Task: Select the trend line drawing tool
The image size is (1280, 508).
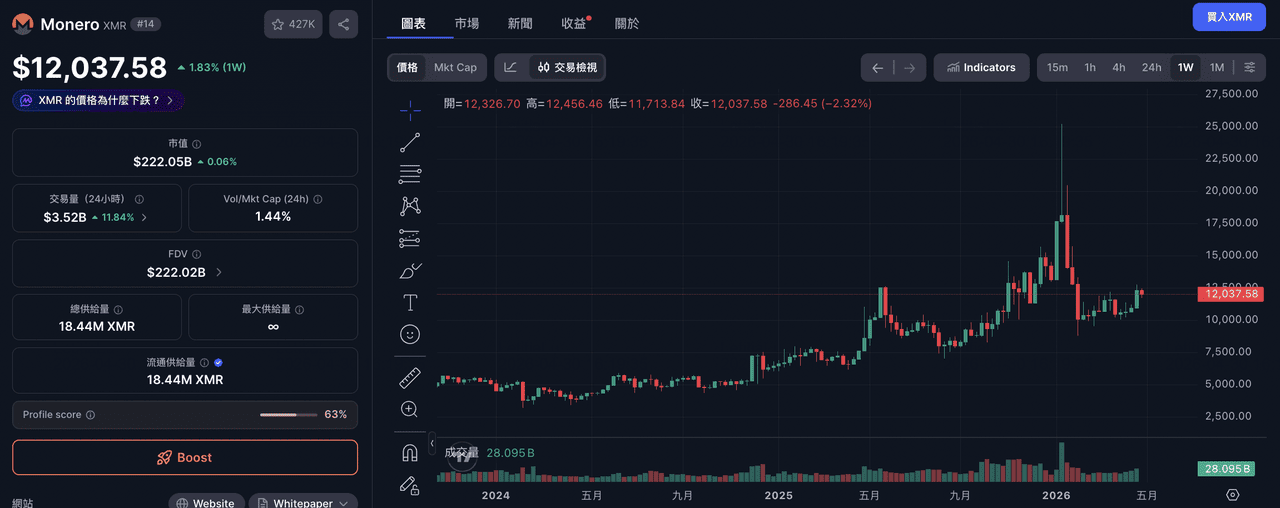Action: tap(410, 142)
